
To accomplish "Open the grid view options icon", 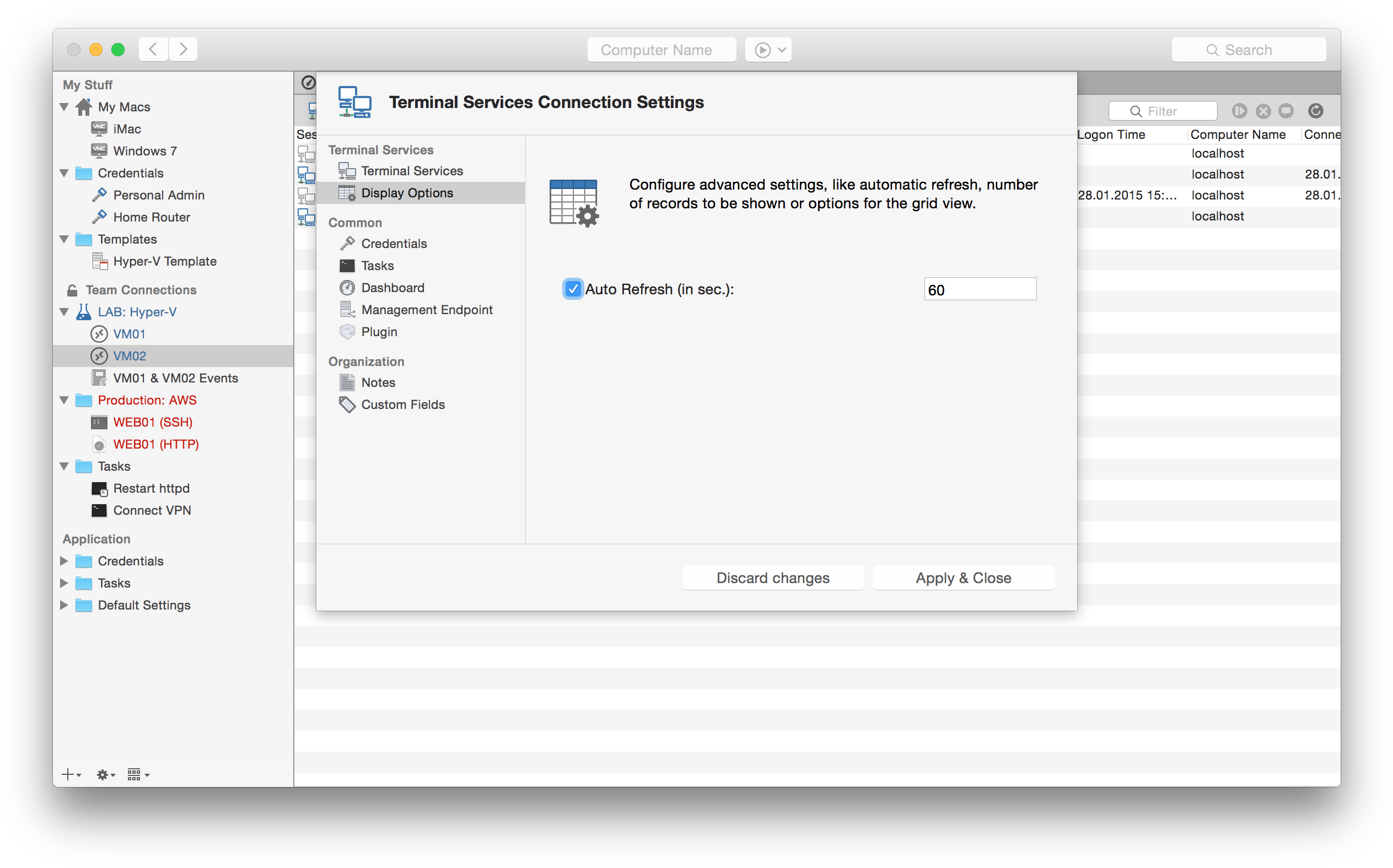I will pyautogui.click(x=137, y=774).
